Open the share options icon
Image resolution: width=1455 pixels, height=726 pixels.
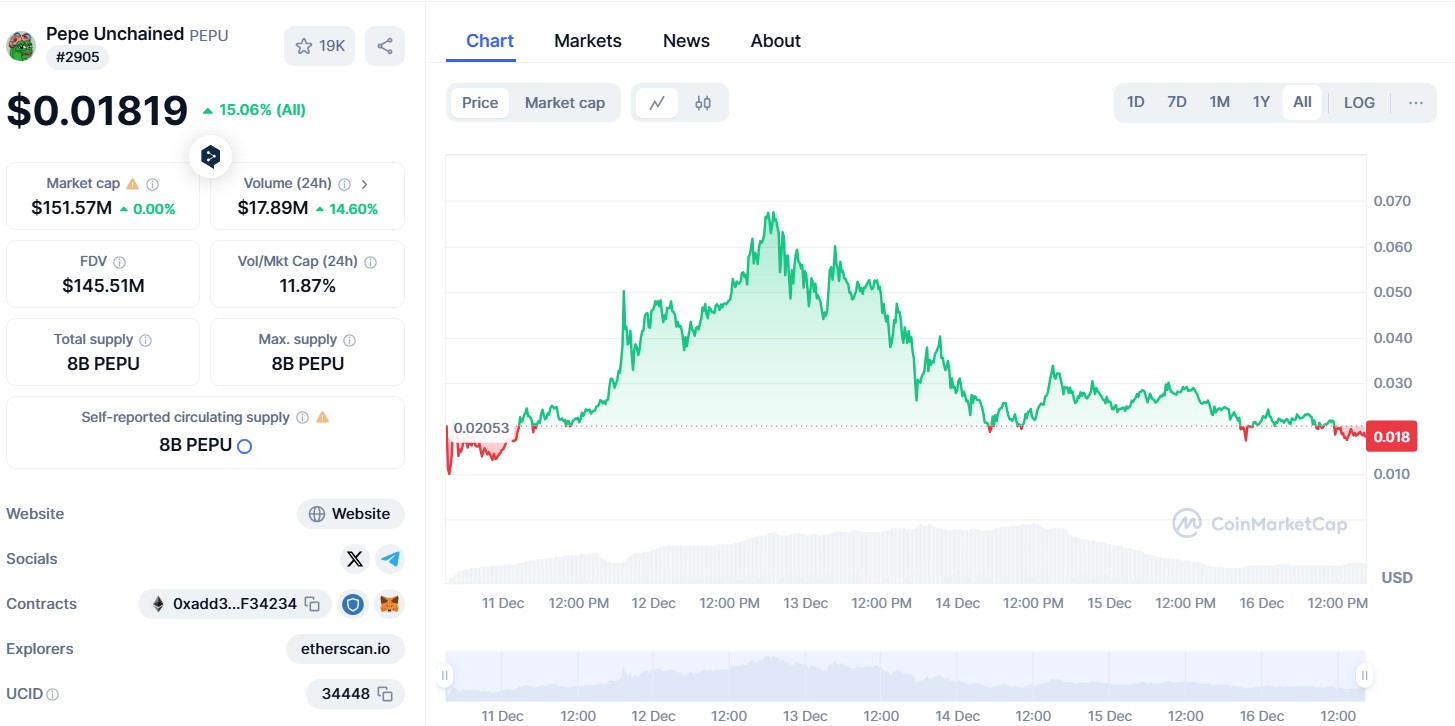[385, 46]
